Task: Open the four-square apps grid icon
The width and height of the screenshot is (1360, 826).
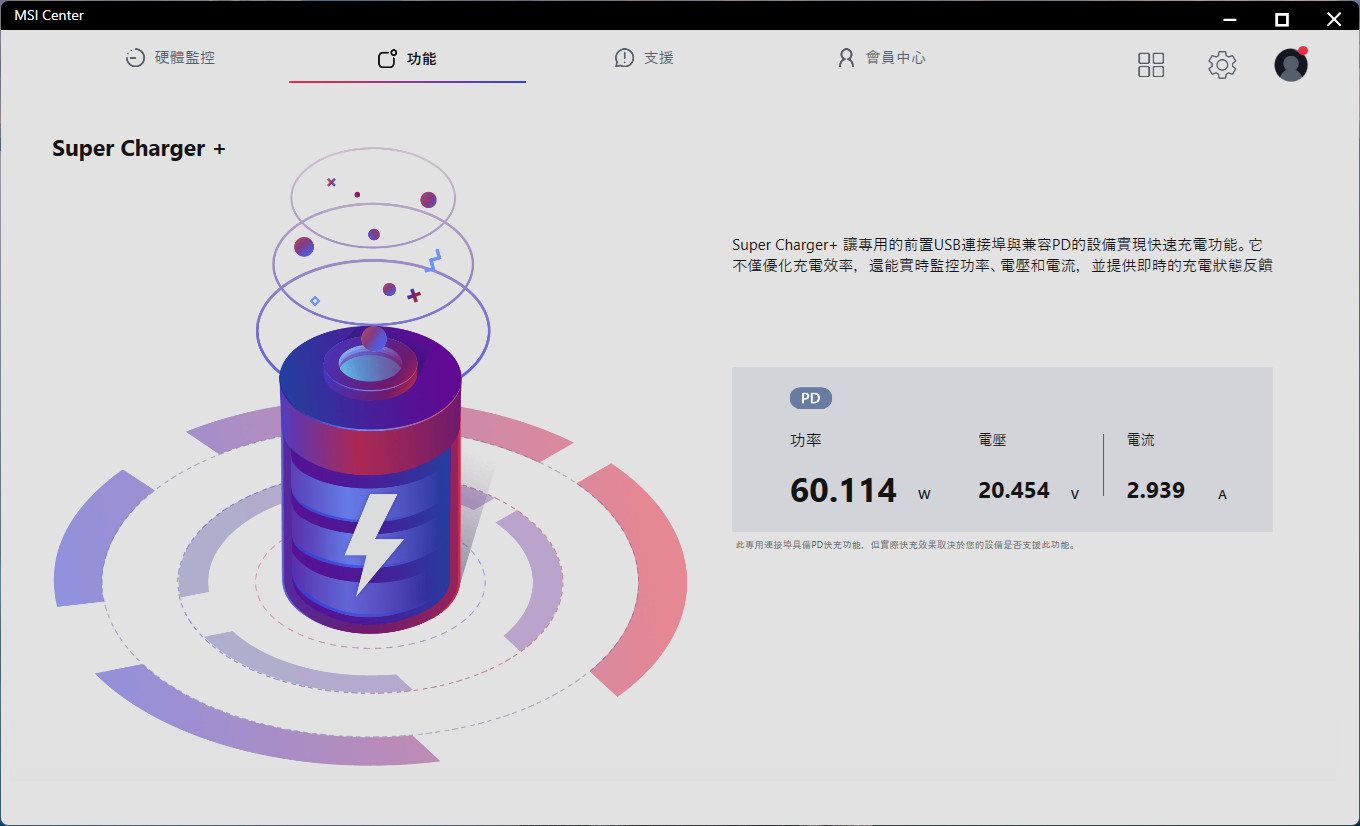Action: pyautogui.click(x=1151, y=65)
